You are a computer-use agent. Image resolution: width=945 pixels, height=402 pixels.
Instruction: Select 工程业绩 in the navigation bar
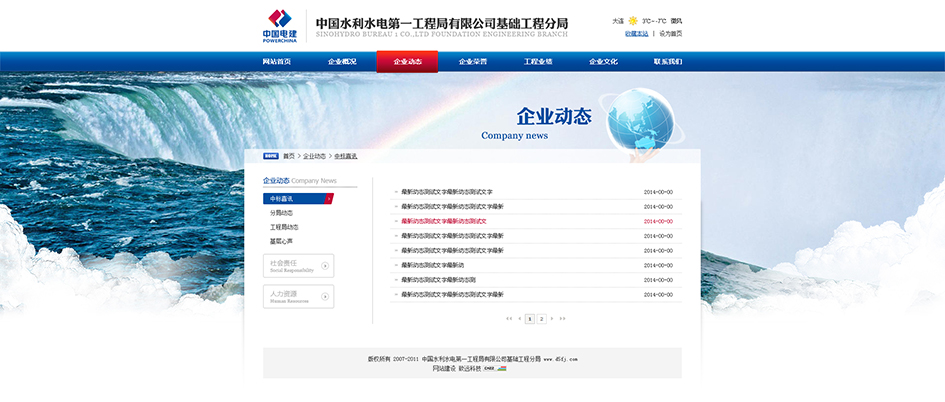[538, 62]
